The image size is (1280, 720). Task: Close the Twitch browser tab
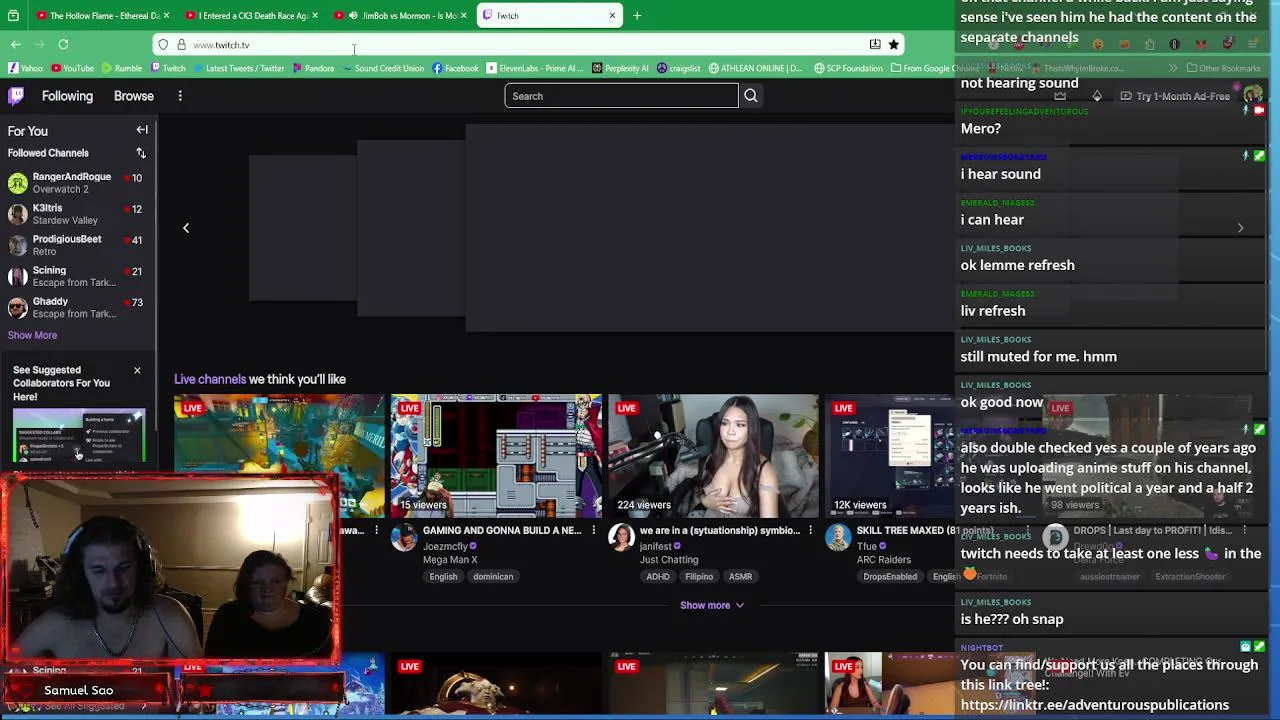click(x=612, y=15)
